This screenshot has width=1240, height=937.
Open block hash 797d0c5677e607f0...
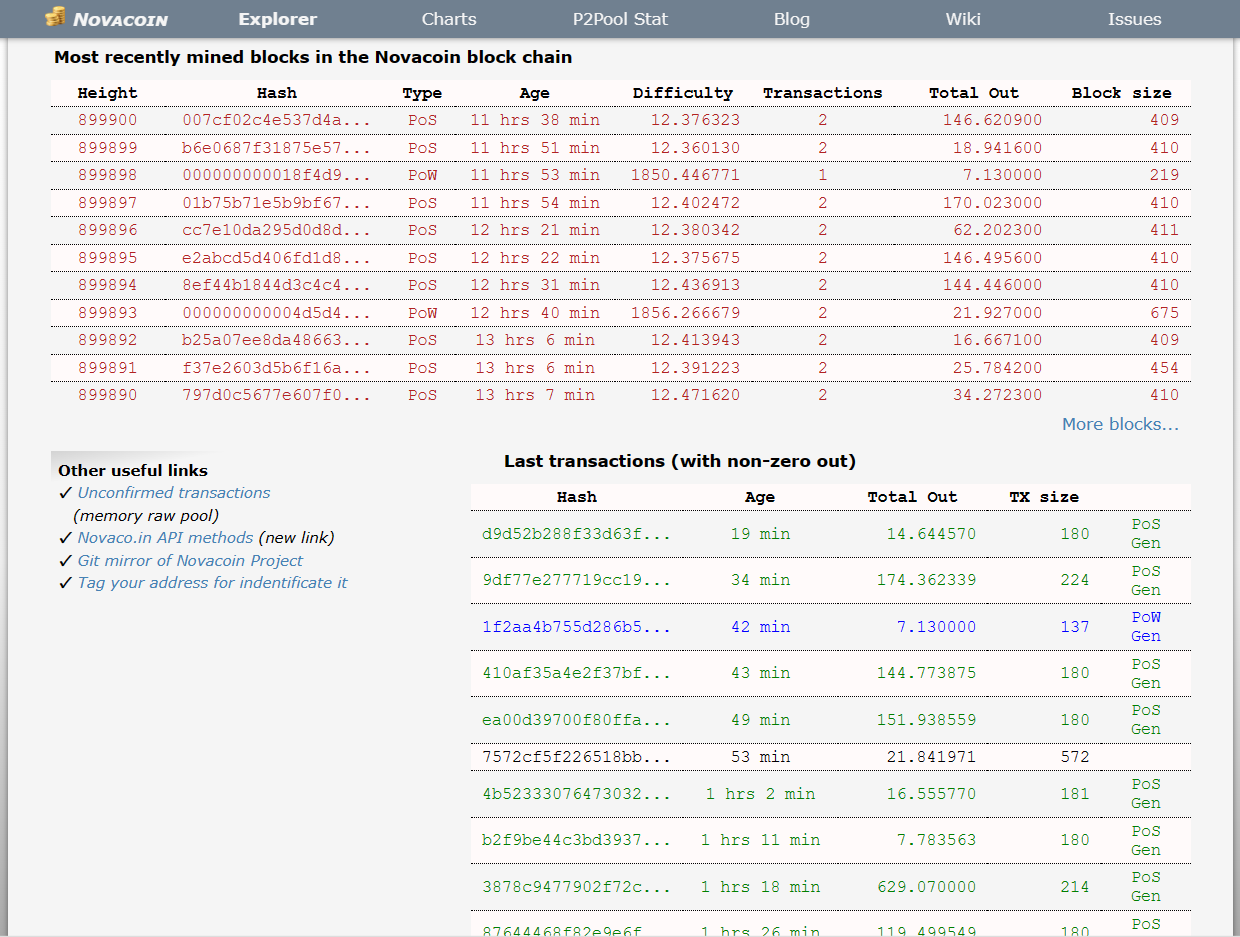coord(276,395)
